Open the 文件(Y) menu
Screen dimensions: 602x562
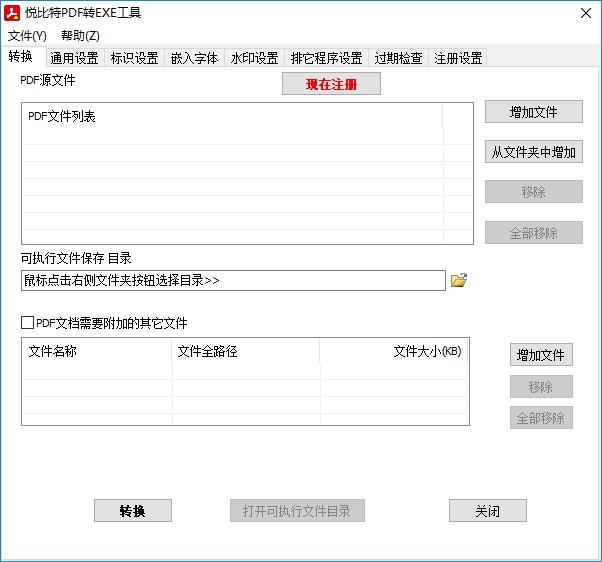27,36
